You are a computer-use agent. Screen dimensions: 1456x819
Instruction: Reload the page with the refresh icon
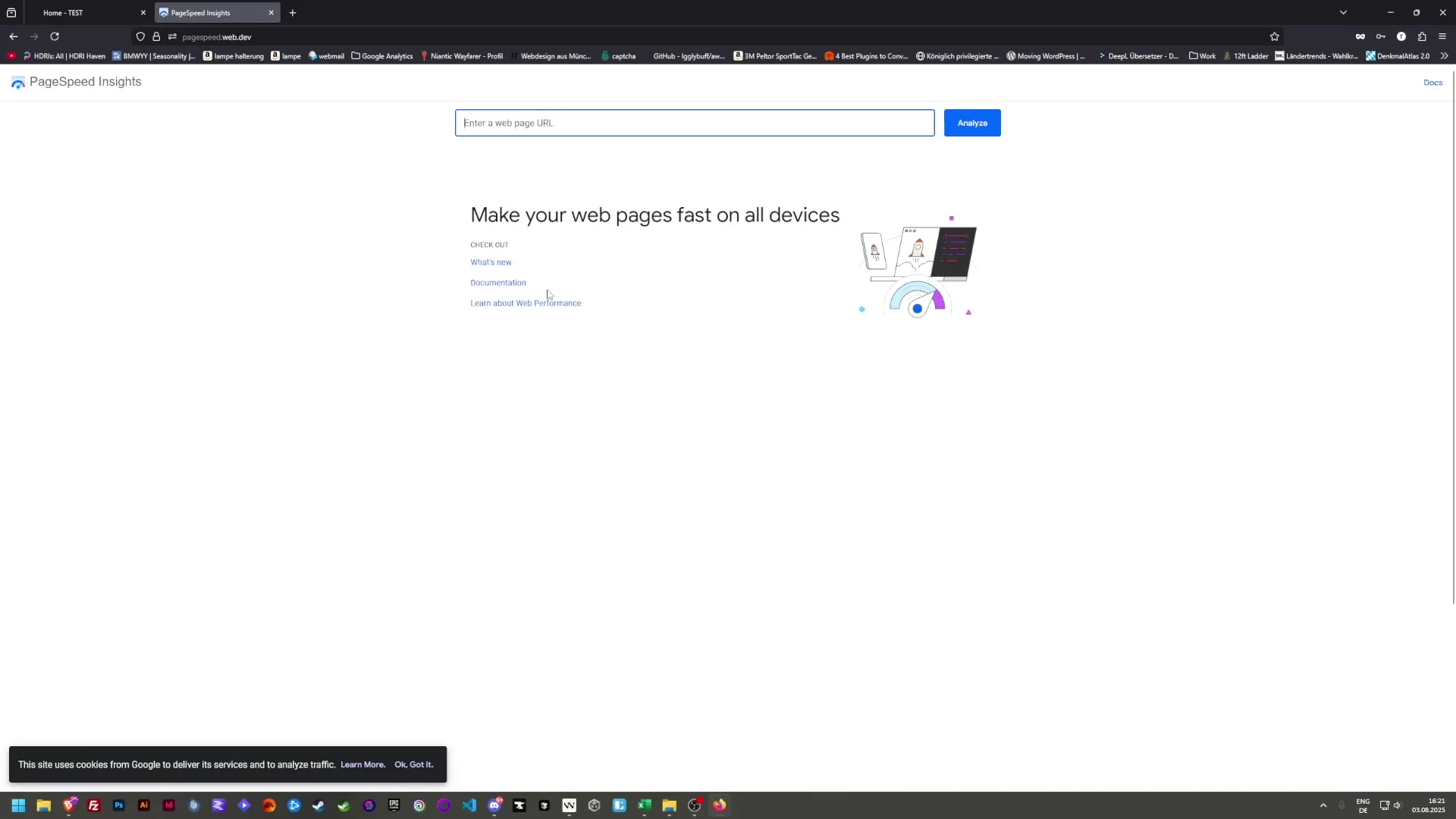point(55,36)
